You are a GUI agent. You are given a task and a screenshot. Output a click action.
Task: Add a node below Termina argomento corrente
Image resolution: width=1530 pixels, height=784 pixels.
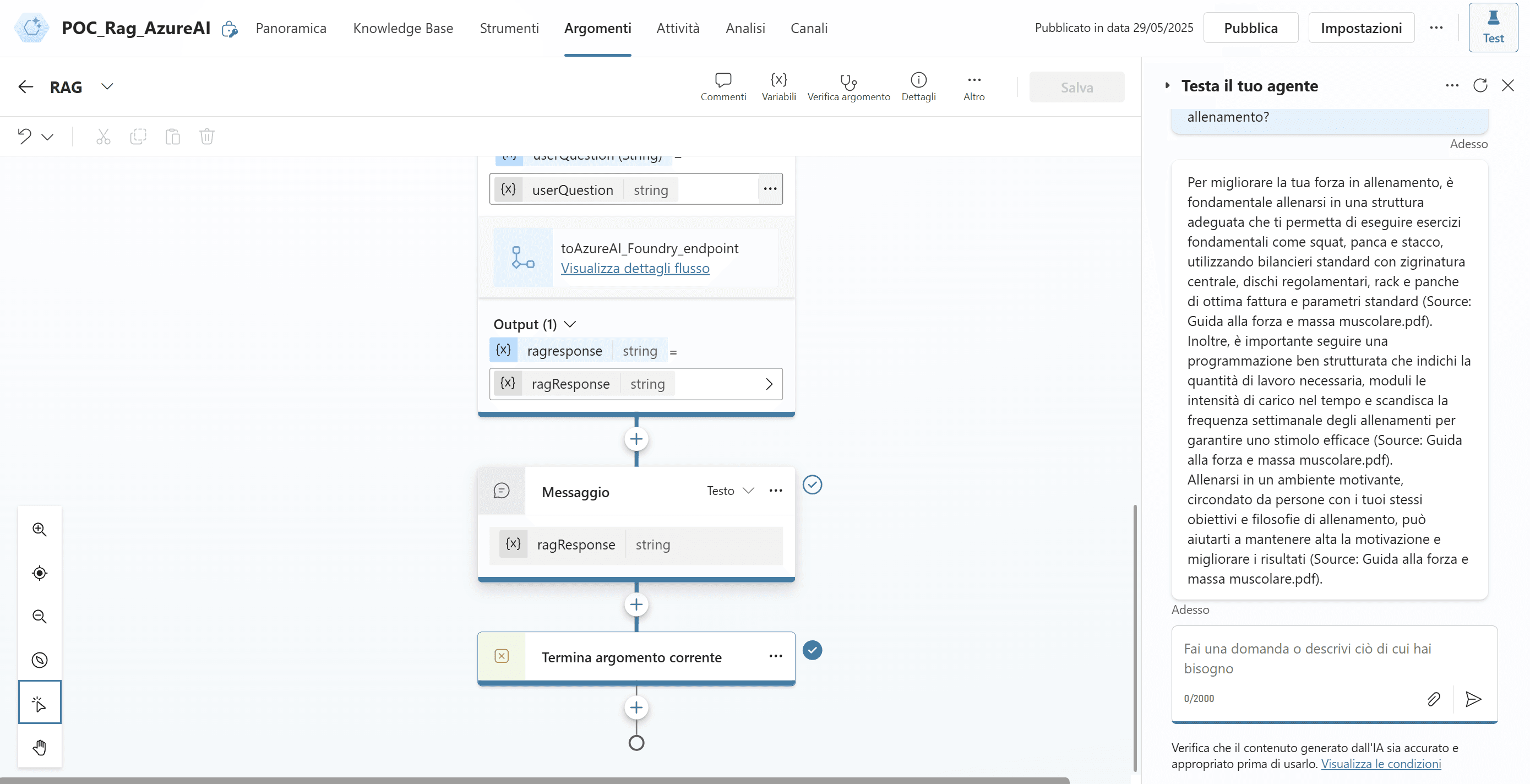tap(636, 707)
